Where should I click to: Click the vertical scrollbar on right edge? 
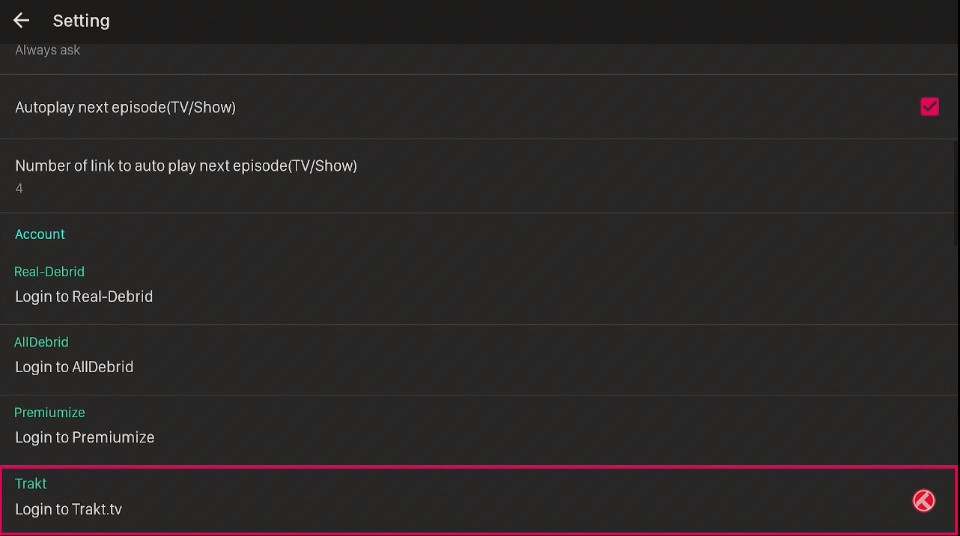(x=957, y=193)
